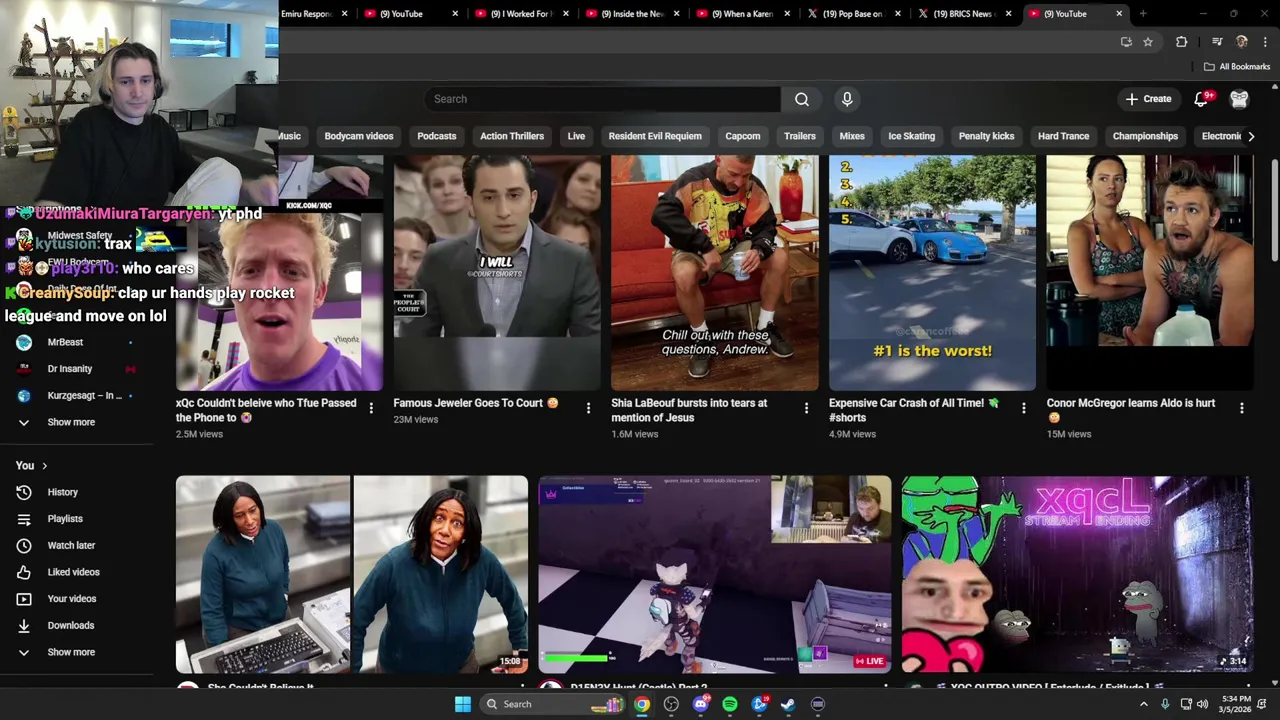
Task: Open options for Famous Jeweler video
Action: pyautogui.click(x=588, y=408)
